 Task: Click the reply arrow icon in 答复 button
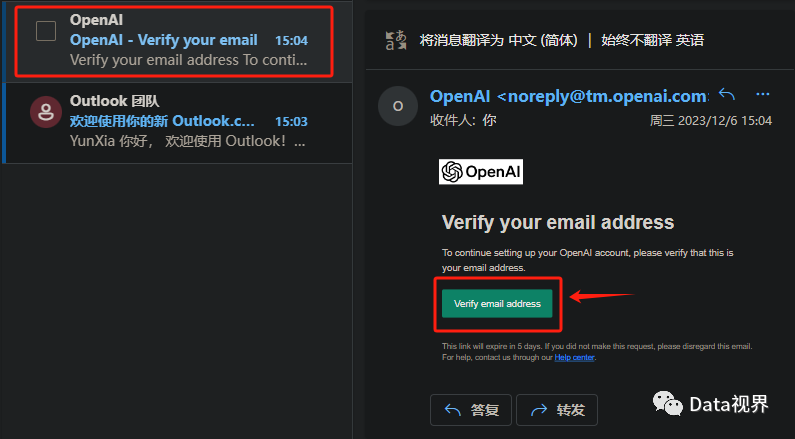453,410
